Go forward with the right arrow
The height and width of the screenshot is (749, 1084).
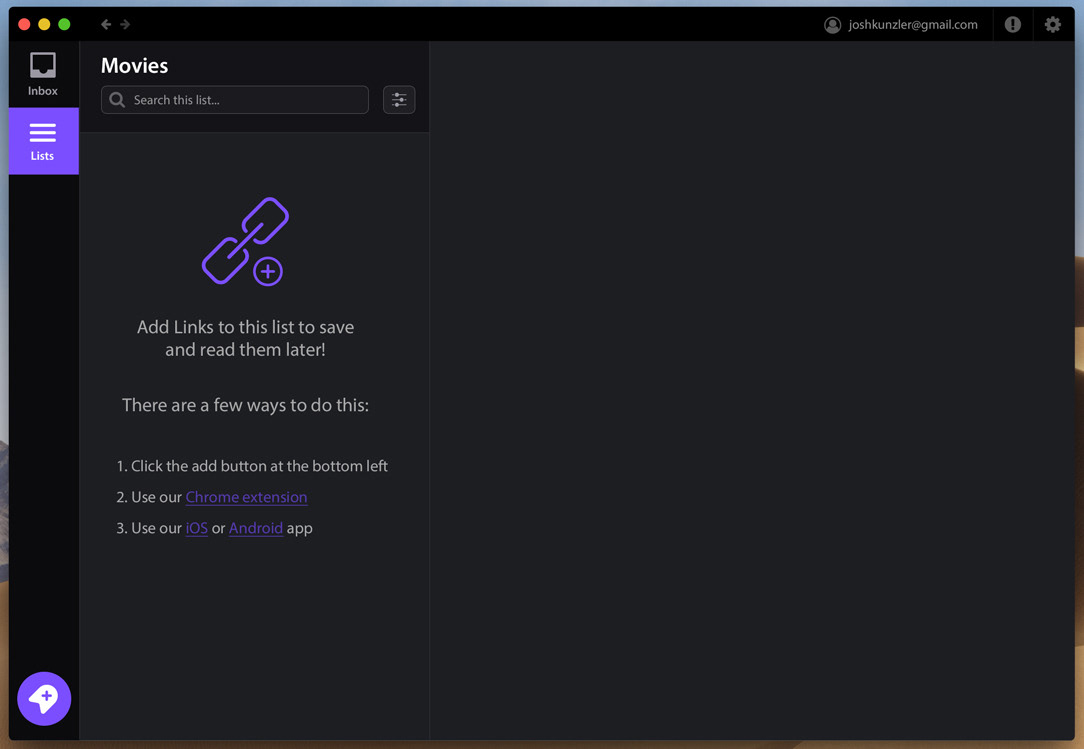[125, 24]
